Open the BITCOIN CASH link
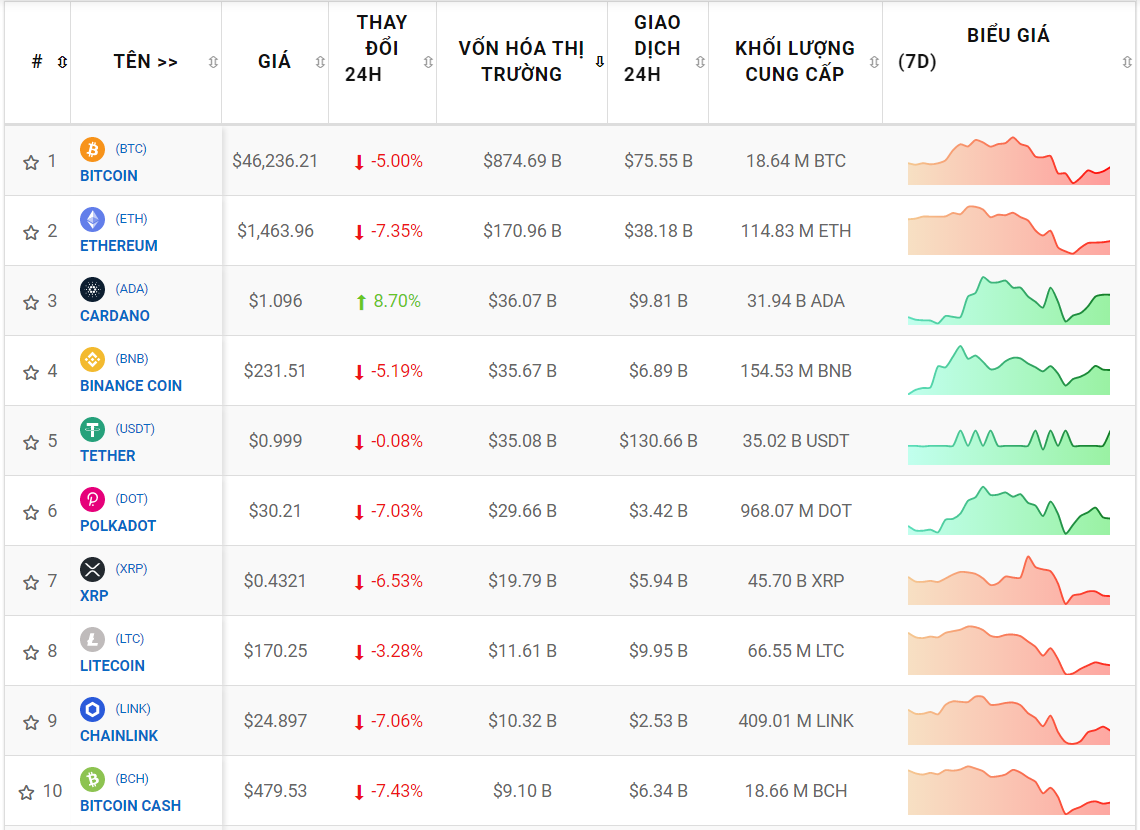The width and height of the screenshot is (1140, 830). click(x=130, y=806)
